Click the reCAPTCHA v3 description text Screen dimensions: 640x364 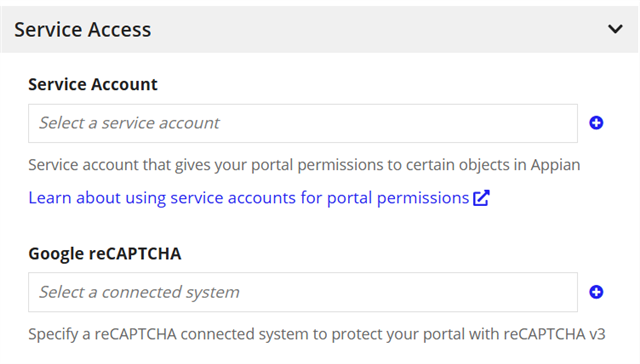click(317, 334)
